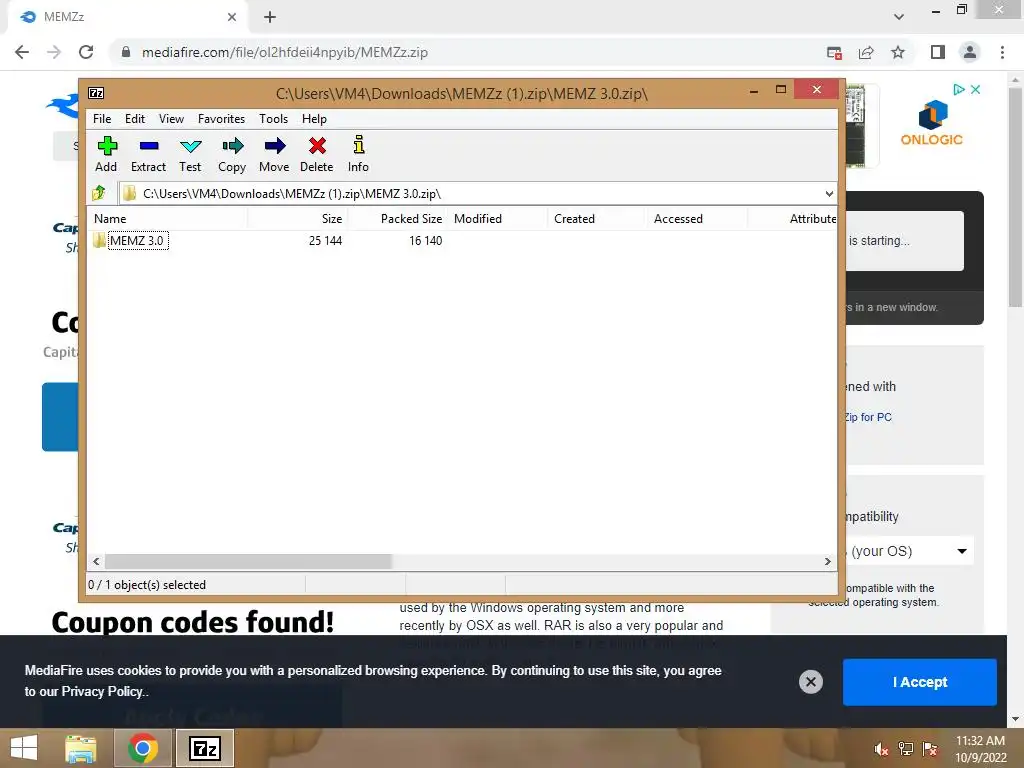Image resolution: width=1024 pixels, height=768 pixels.
Task: Open the Help menu in 7-Zip
Action: coord(314,119)
